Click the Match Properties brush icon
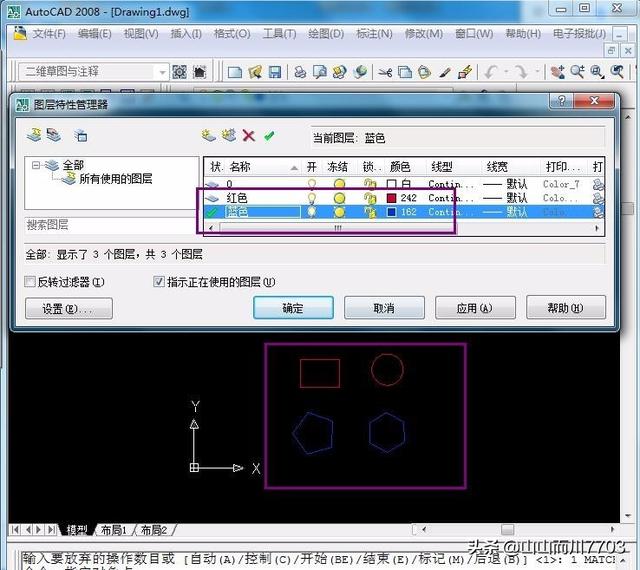 point(445,73)
